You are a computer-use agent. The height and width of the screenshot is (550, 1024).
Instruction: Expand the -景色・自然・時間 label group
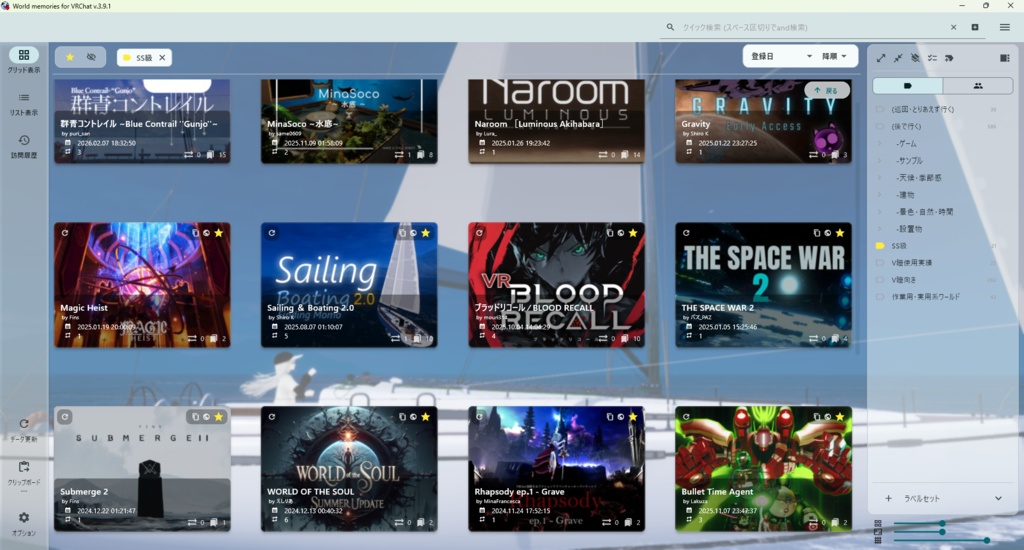click(x=880, y=212)
